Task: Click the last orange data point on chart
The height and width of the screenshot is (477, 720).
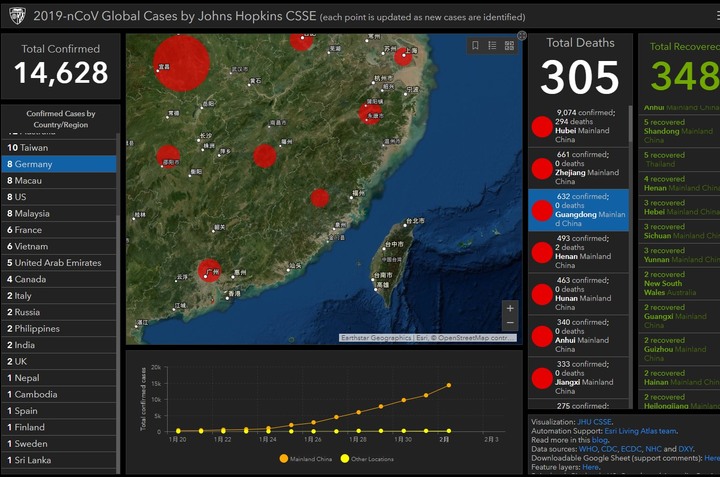Action: click(x=449, y=385)
